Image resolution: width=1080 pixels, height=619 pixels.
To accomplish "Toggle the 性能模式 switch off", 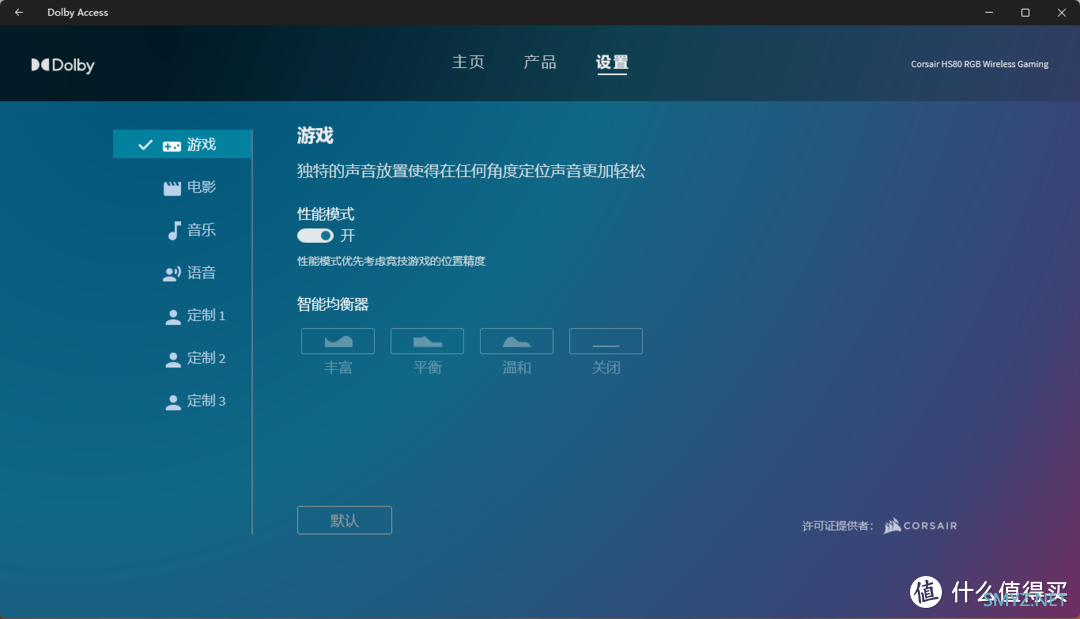I will 315,235.
